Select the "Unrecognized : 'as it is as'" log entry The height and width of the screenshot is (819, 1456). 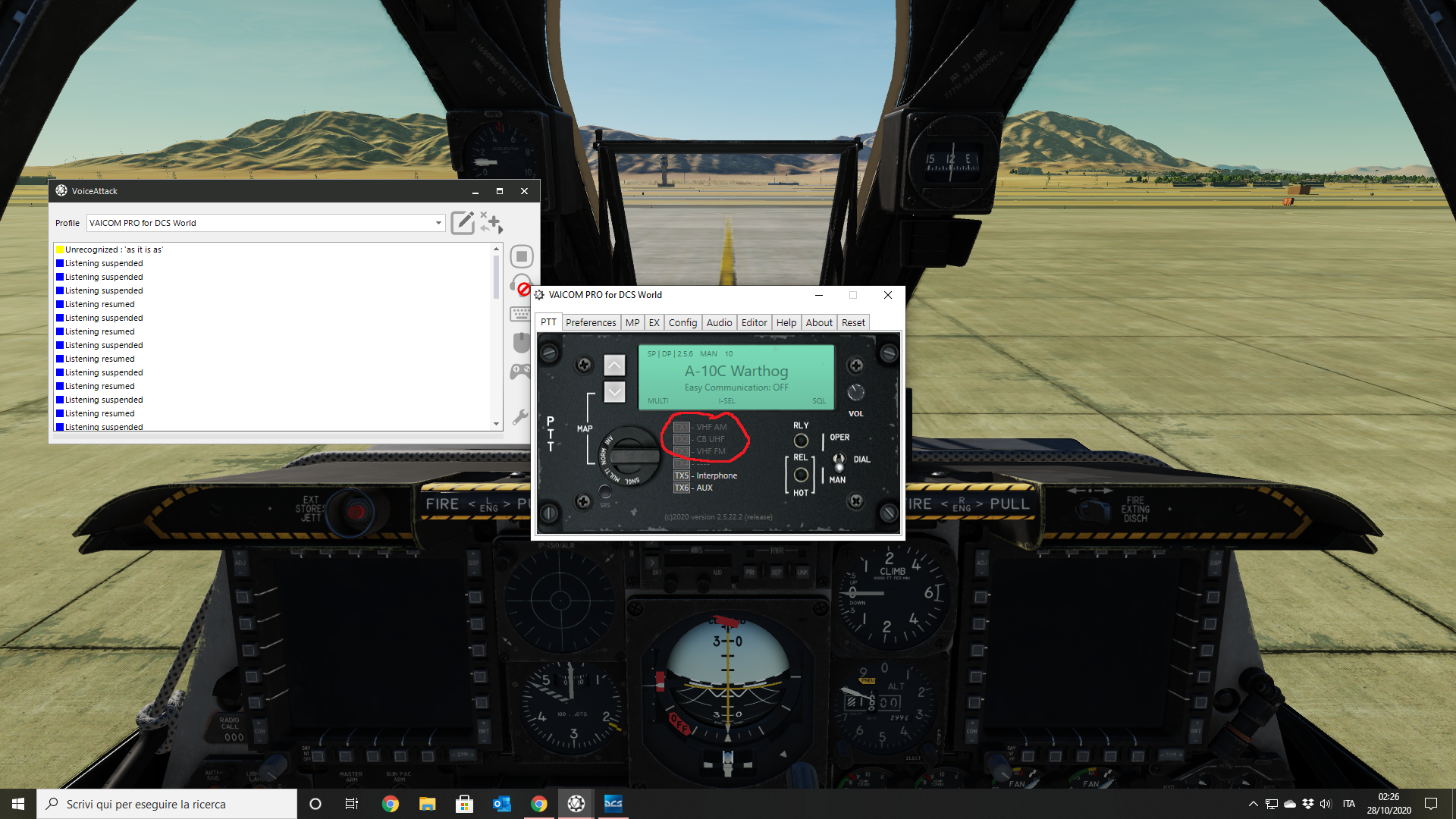[x=113, y=249]
